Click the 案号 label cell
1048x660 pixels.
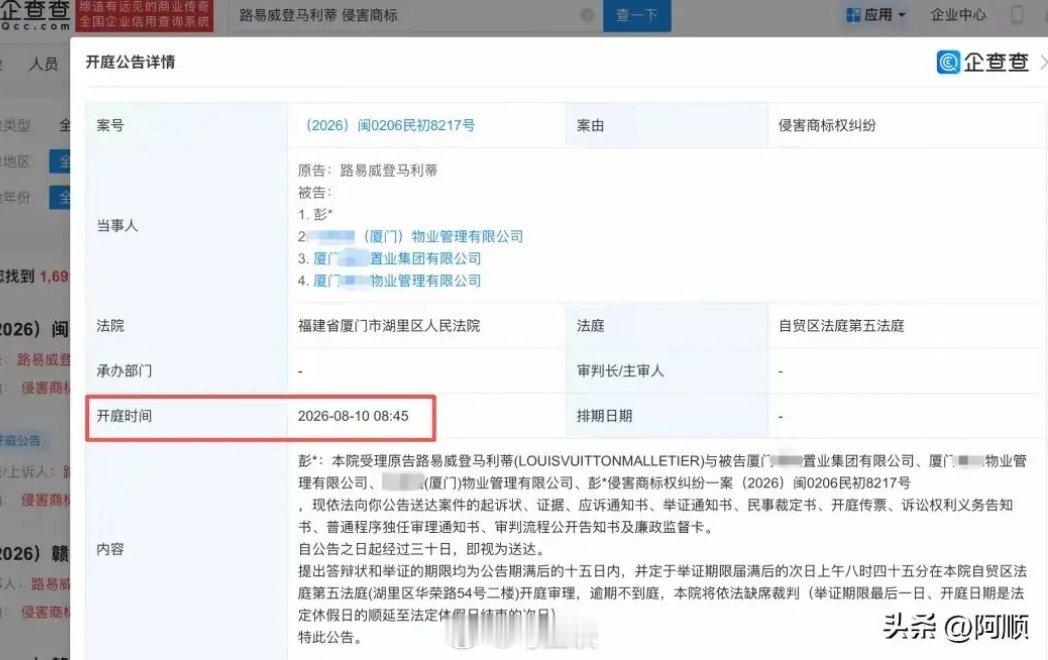tap(186, 125)
